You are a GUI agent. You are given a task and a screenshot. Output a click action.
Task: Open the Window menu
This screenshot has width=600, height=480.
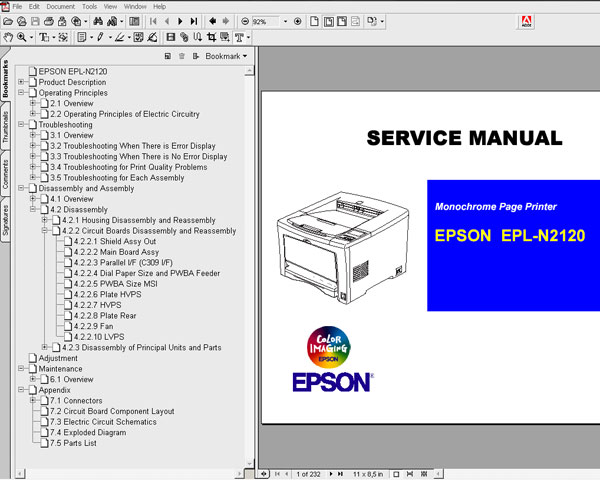(x=135, y=7)
